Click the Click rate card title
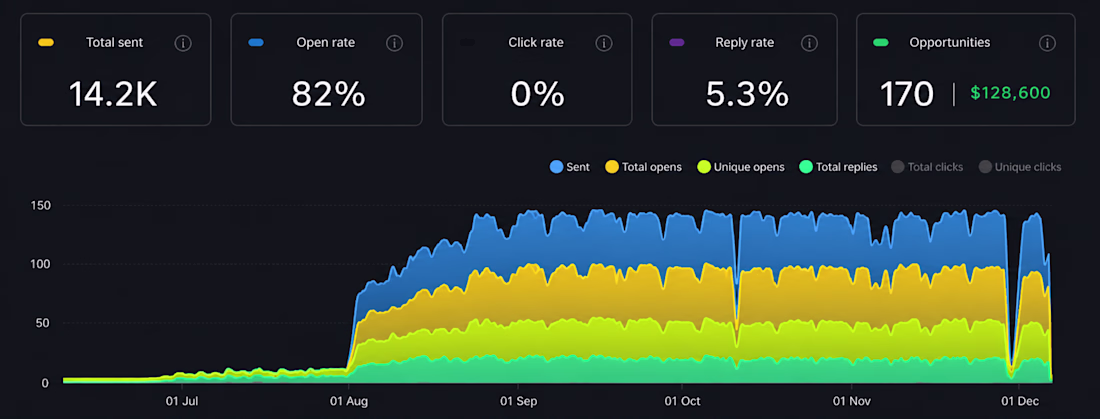The height and width of the screenshot is (419, 1100). click(536, 43)
